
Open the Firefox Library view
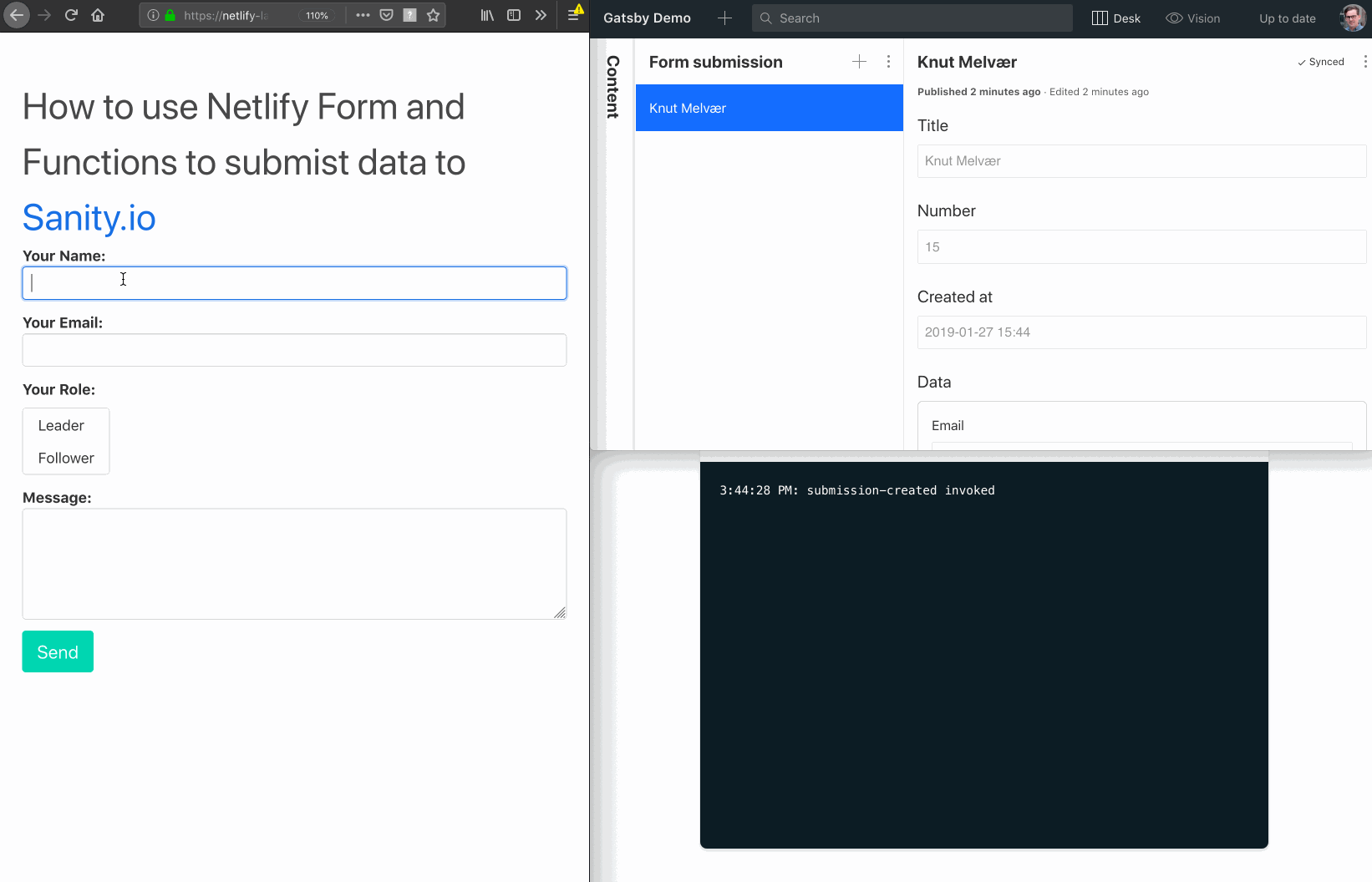pos(487,15)
